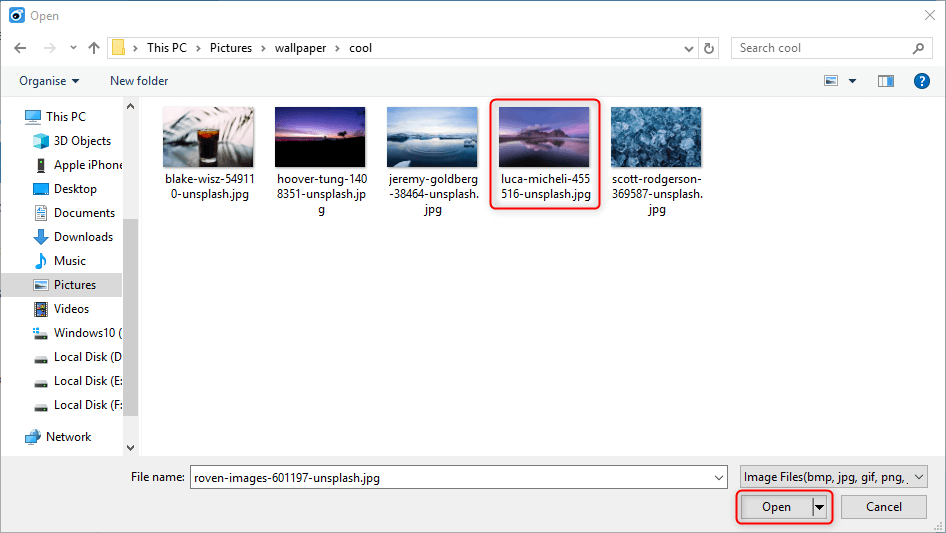Select Local Disk (D:) in sidebar
This screenshot has width=946, height=533.
point(87,357)
